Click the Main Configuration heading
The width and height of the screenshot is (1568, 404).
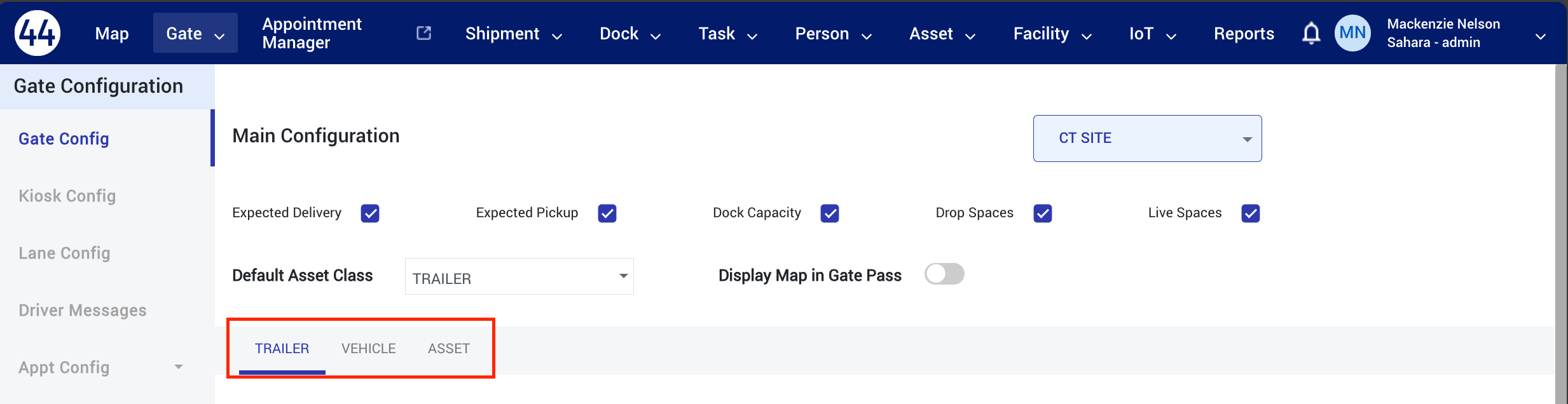click(x=316, y=136)
